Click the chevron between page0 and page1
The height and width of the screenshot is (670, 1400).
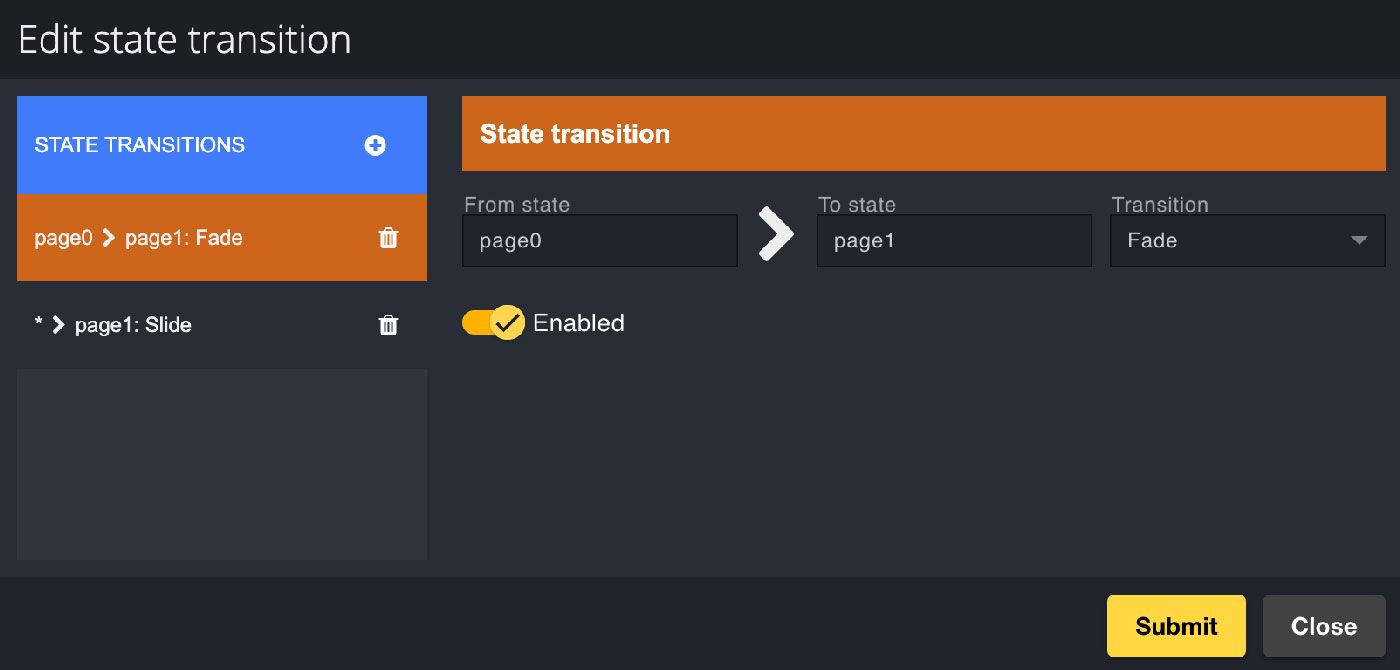coord(106,238)
